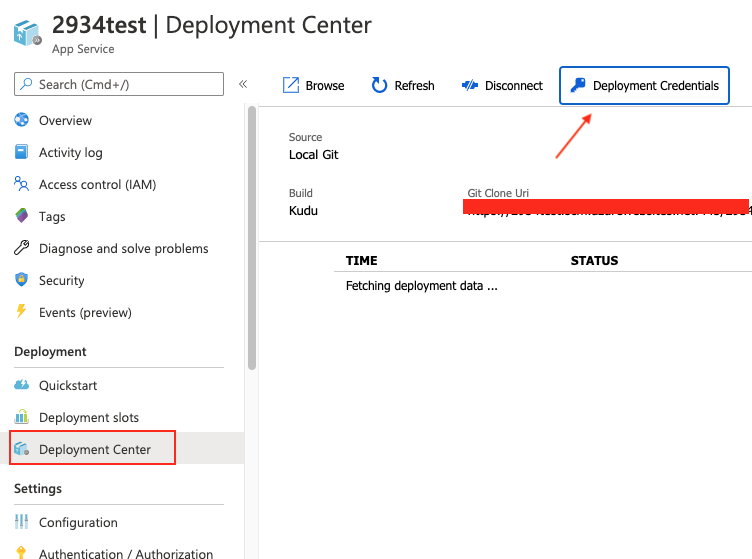Open Events (preview)
The height and width of the screenshot is (559, 752).
point(85,313)
